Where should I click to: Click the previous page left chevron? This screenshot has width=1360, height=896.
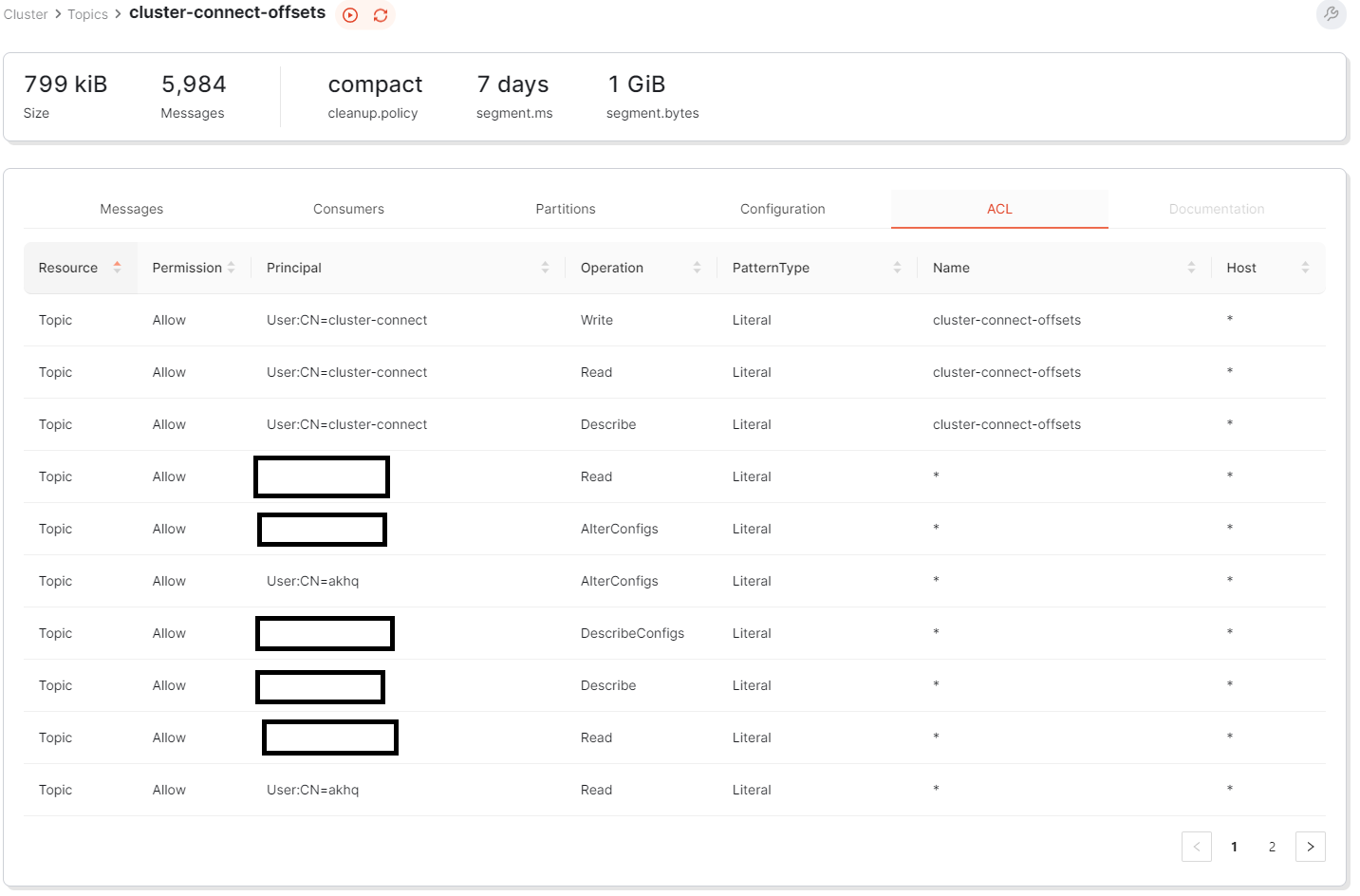coord(1197,847)
